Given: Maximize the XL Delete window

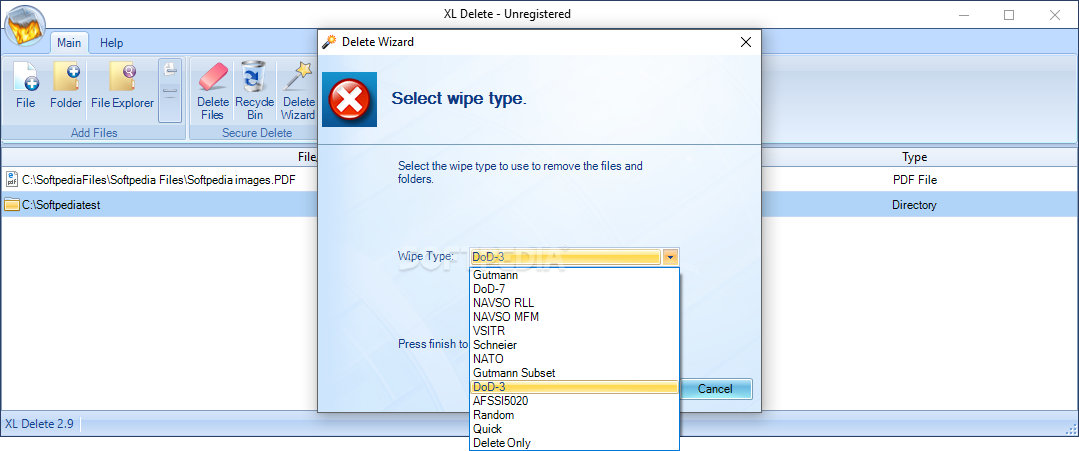Looking at the screenshot, I should tap(1009, 14).
